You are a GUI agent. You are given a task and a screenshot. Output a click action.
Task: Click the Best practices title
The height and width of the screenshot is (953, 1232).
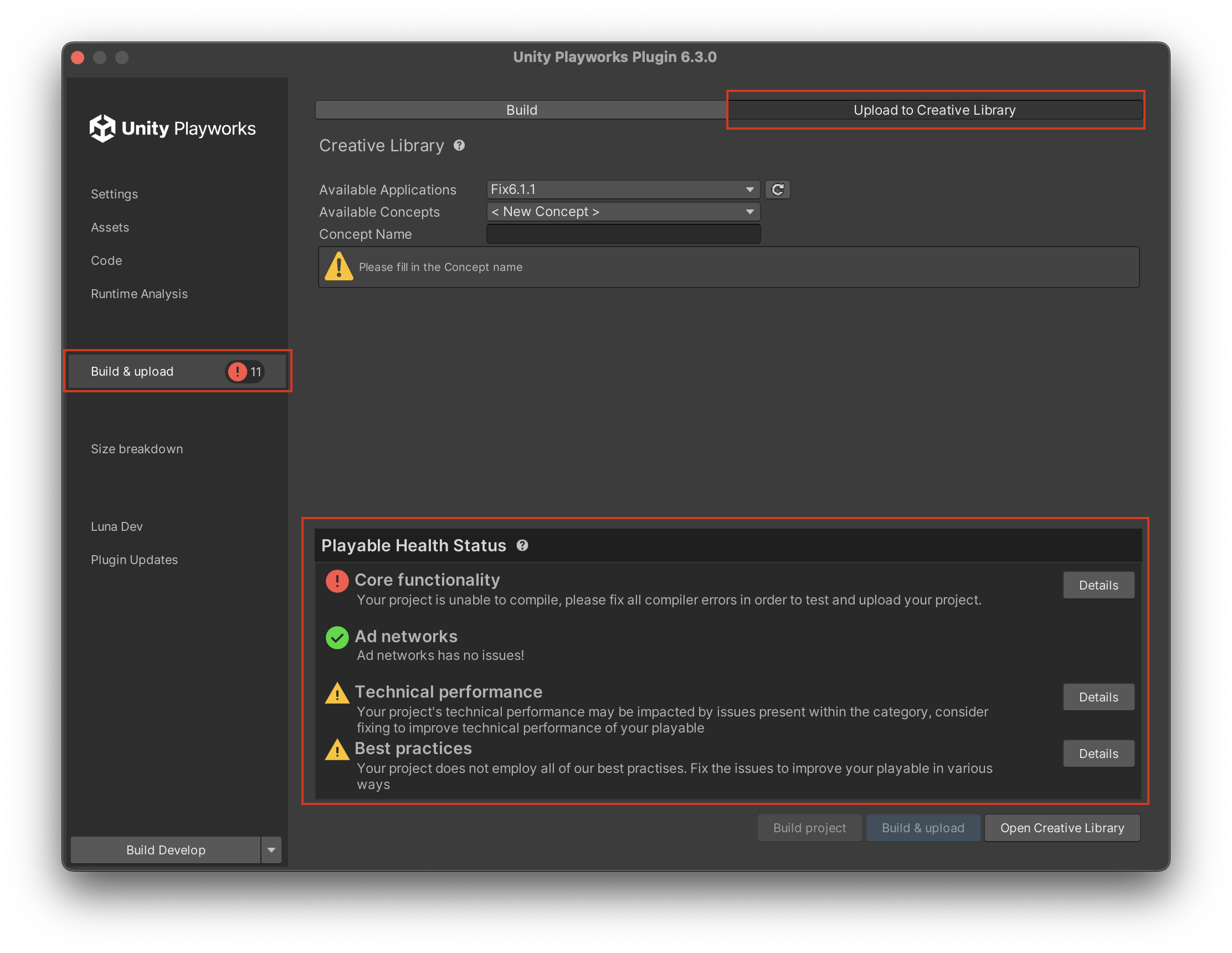[x=413, y=748]
